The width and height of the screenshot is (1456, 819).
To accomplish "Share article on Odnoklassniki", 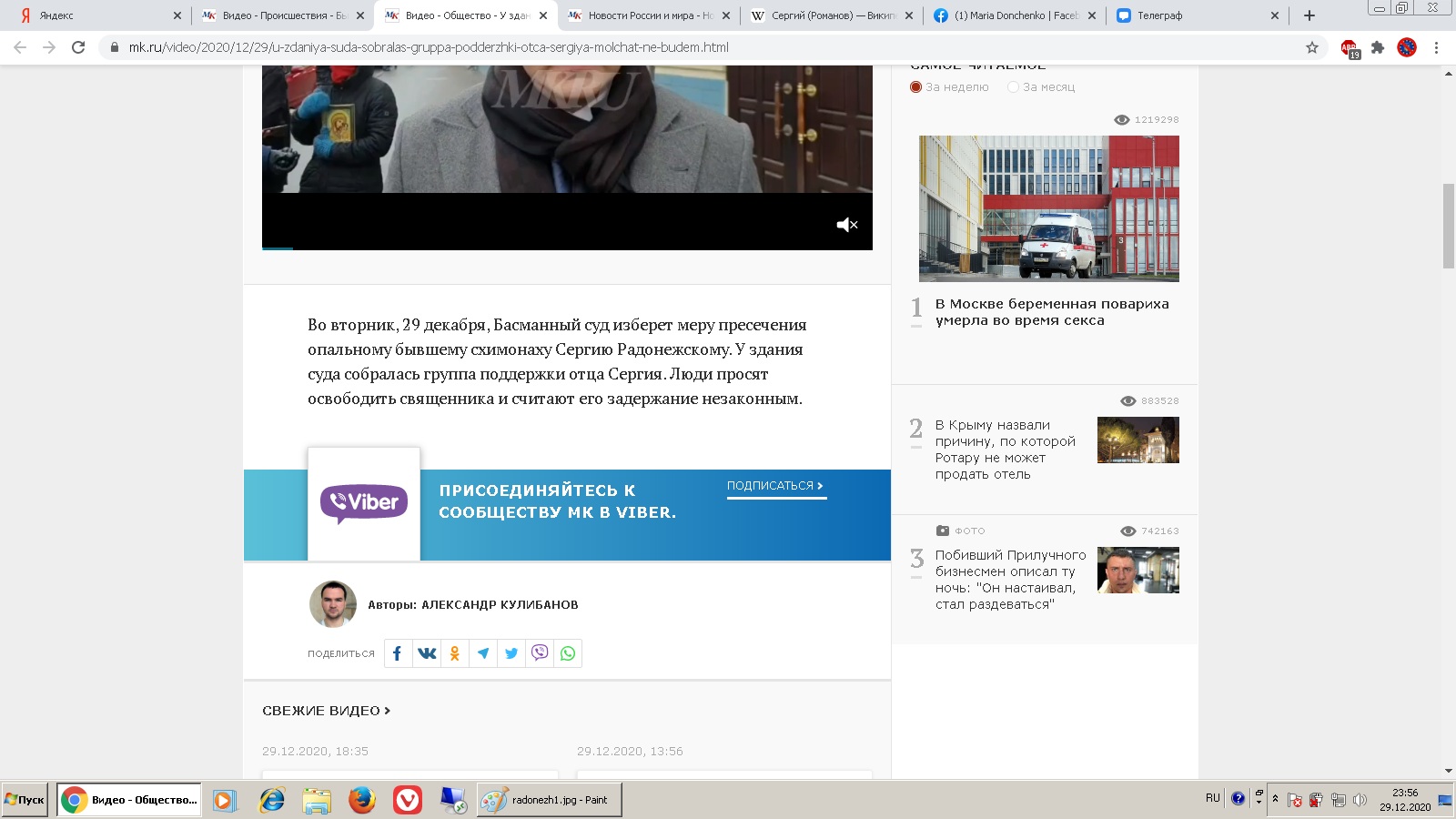I will 455,653.
